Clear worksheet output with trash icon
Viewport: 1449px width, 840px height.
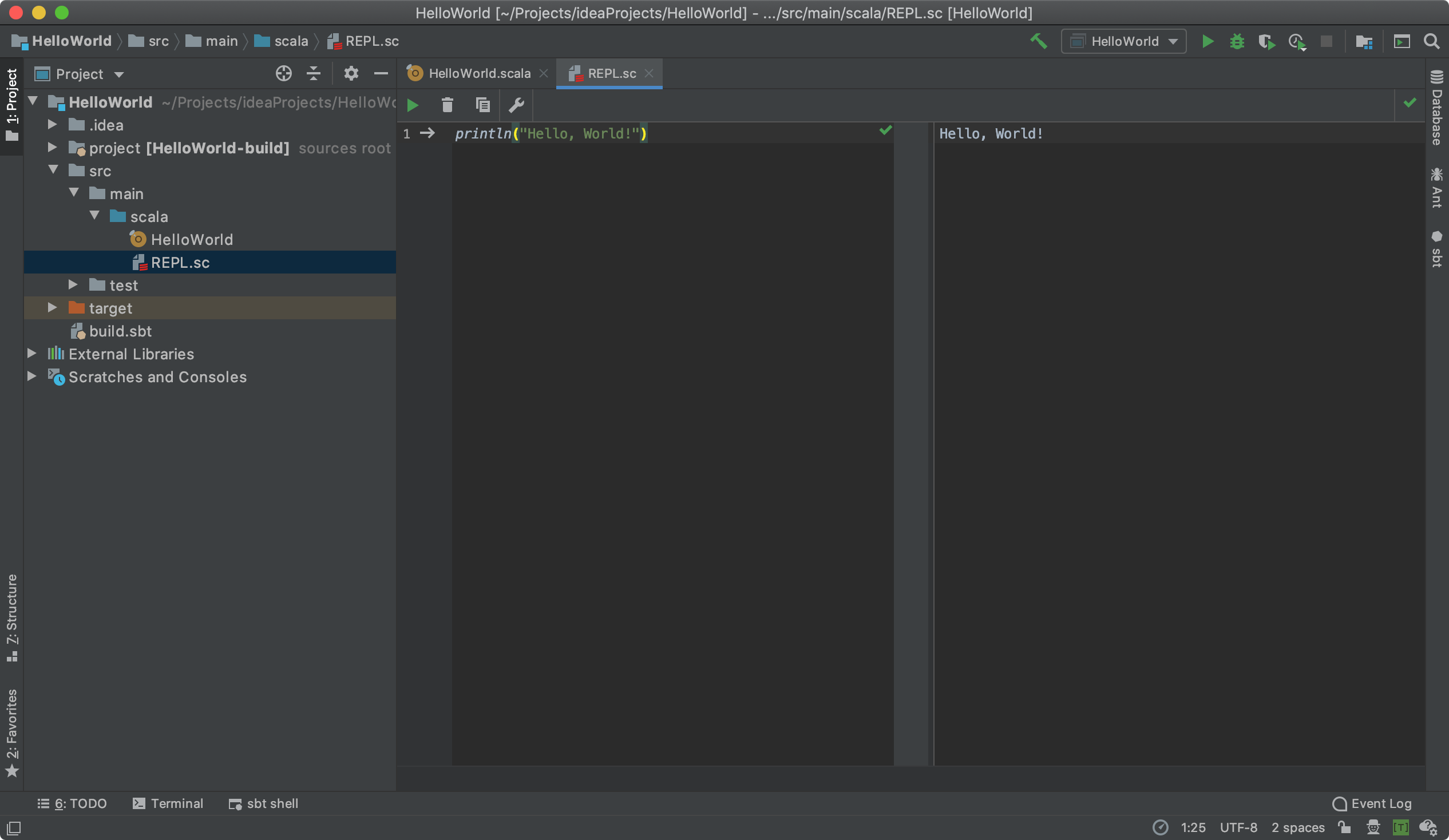point(448,105)
